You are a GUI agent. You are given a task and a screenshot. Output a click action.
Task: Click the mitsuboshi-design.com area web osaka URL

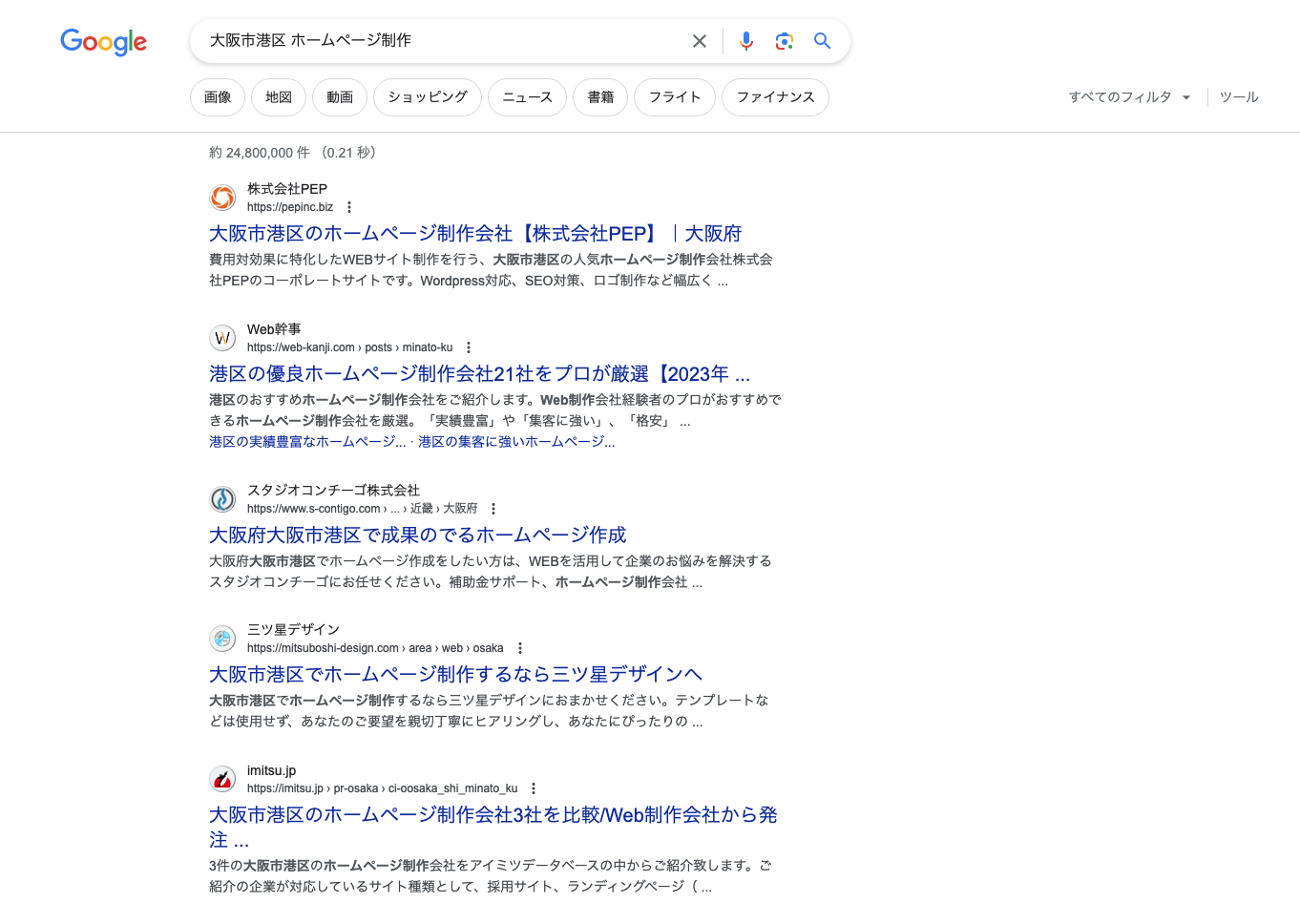coord(375,648)
